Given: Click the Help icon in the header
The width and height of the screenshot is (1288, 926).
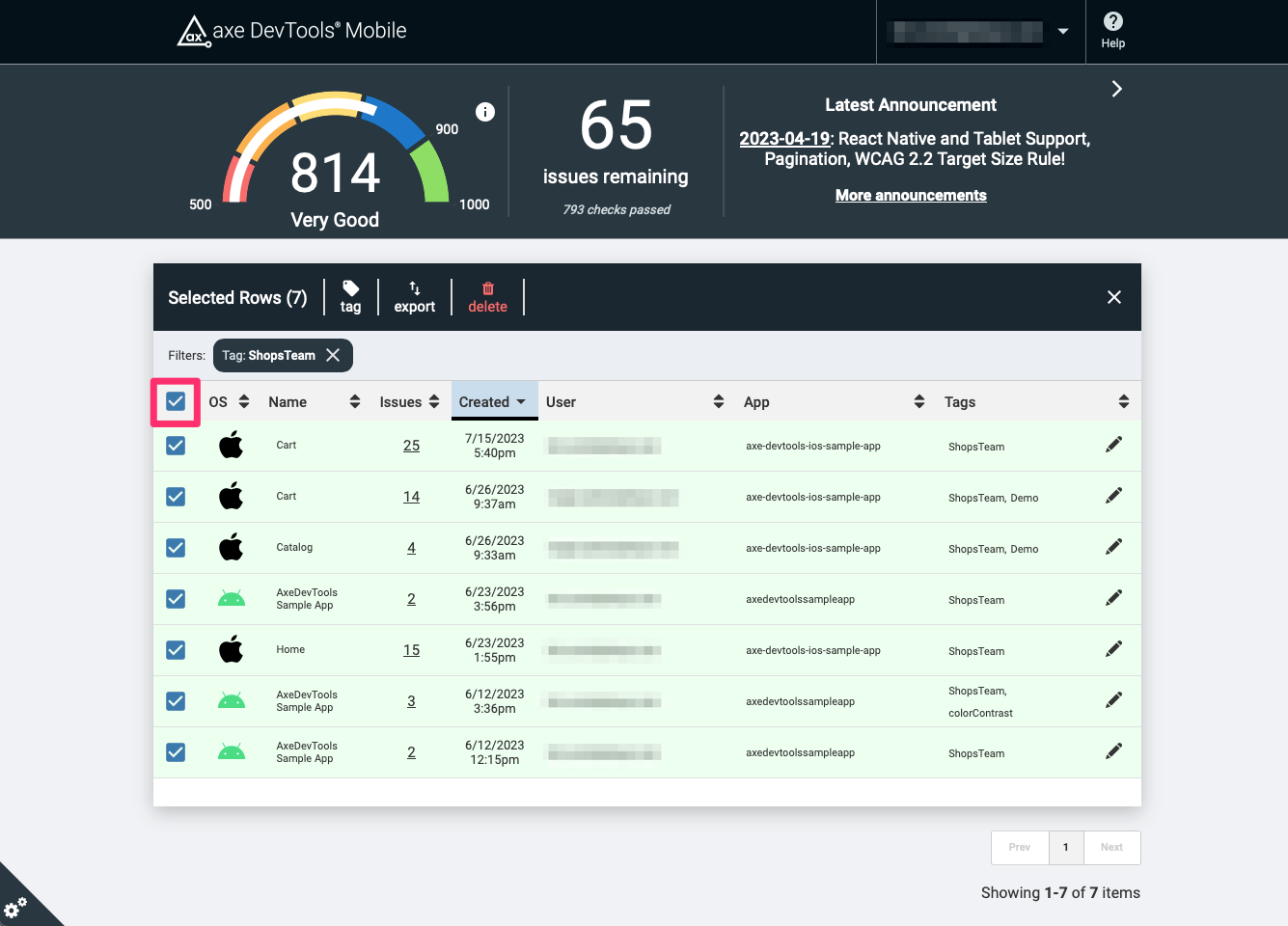Looking at the screenshot, I should [x=1112, y=29].
